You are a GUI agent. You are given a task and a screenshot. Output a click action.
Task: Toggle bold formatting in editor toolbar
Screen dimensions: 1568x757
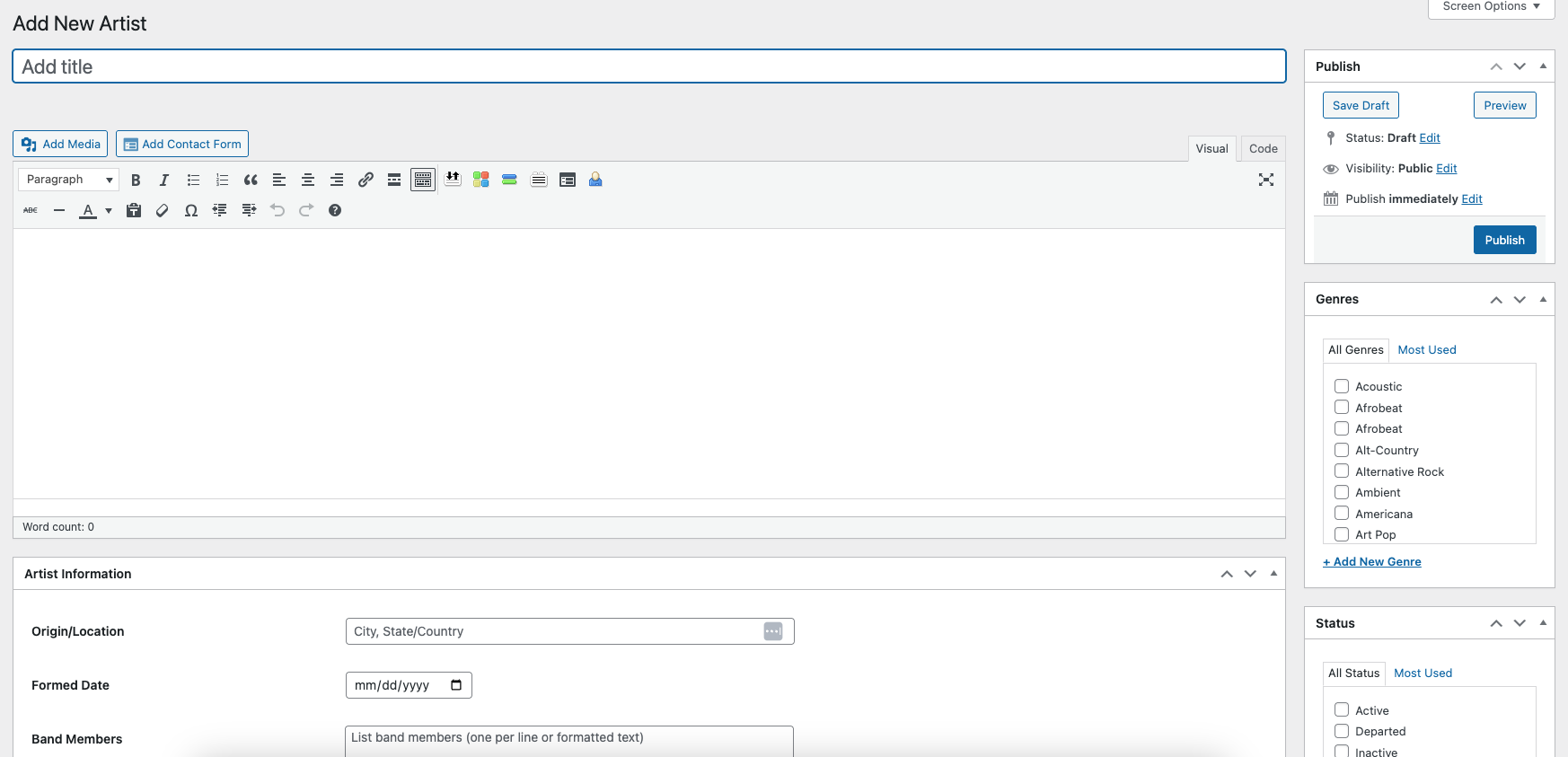point(136,180)
